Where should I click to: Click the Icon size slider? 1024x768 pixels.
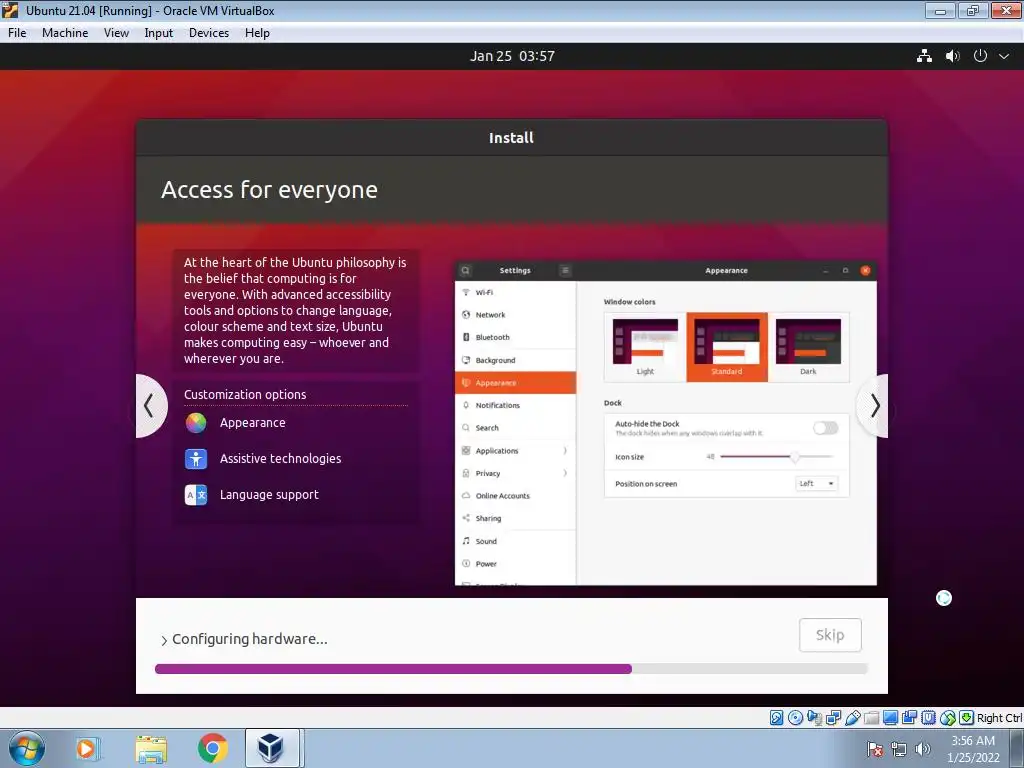(x=776, y=456)
